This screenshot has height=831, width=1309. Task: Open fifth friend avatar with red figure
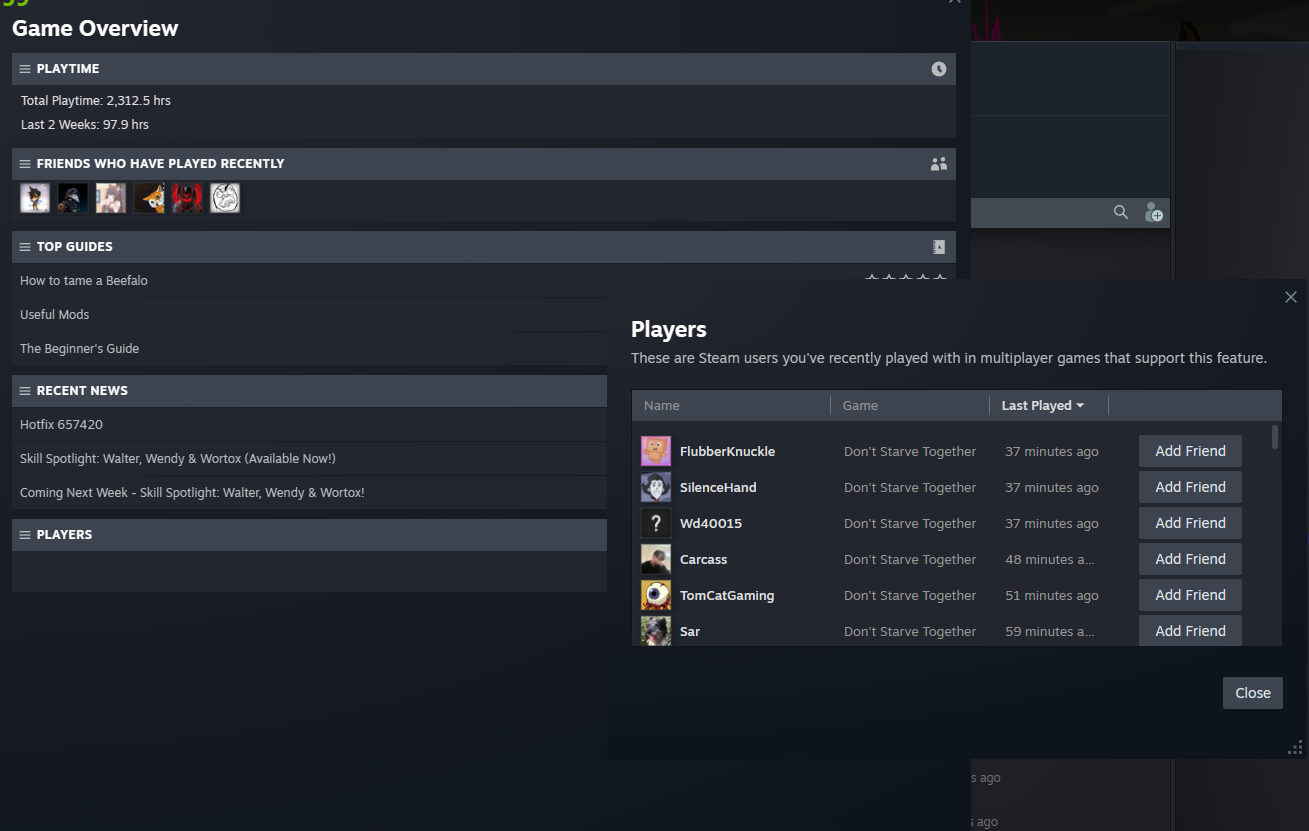(x=187, y=198)
